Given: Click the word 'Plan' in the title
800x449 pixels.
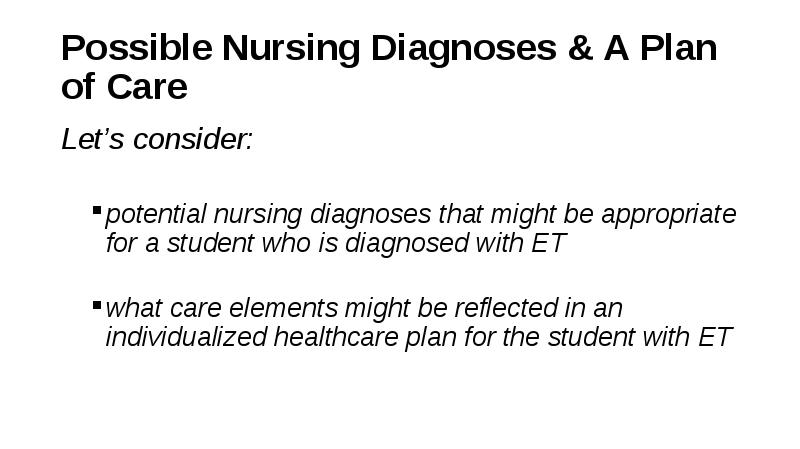Looking at the screenshot, I should (x=679, y=47).
